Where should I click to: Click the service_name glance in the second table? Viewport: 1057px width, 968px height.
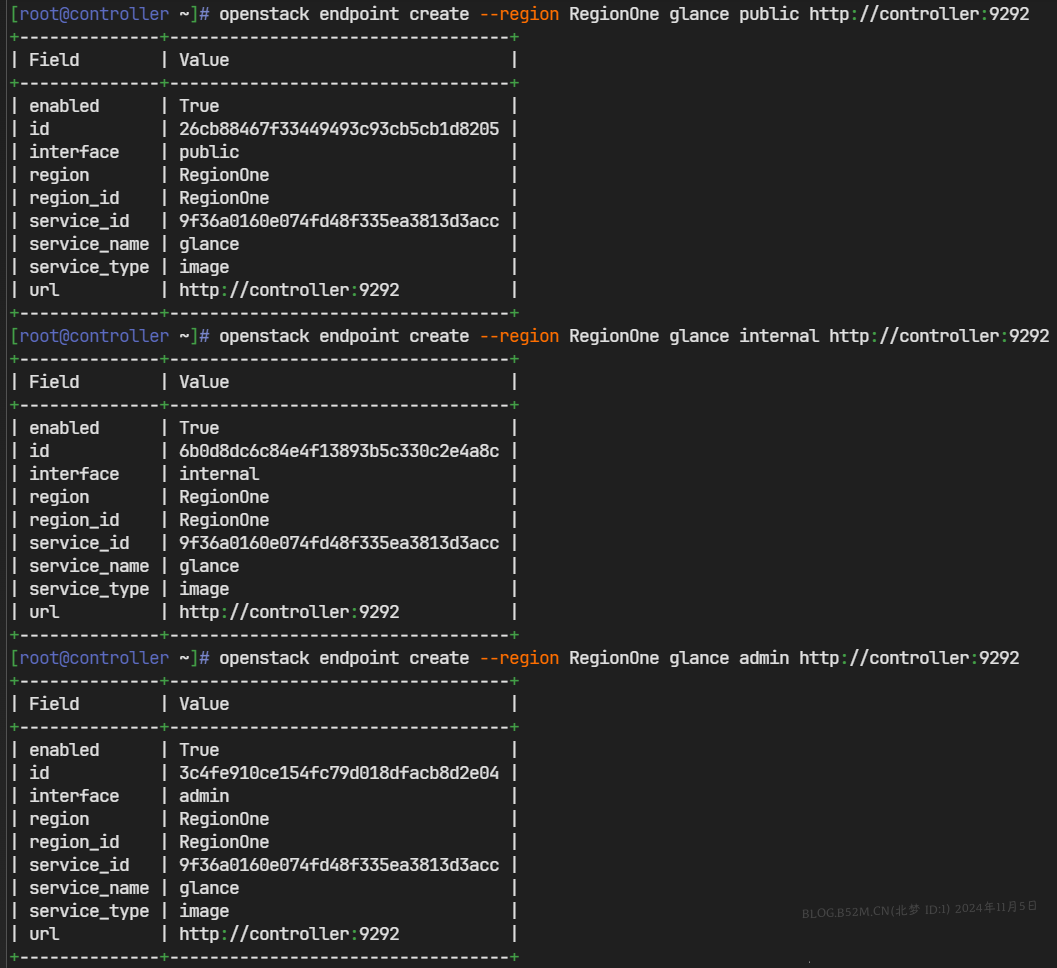click(x=210, y=565)
